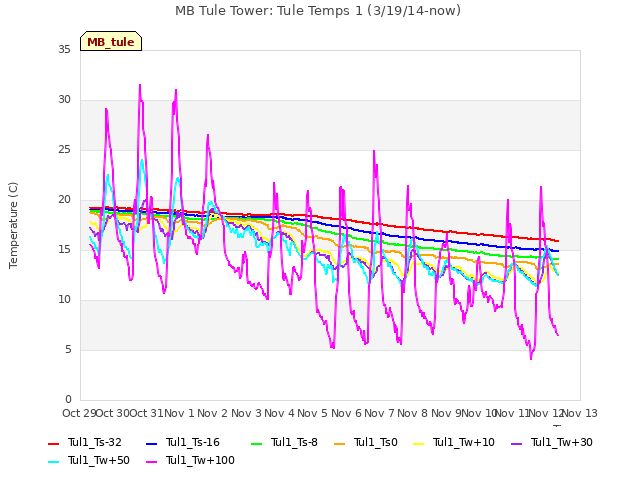Screen dimensions: 640x480
Task: Select the Tul1_Ts-8 legend label
Action: click(294, 442)
